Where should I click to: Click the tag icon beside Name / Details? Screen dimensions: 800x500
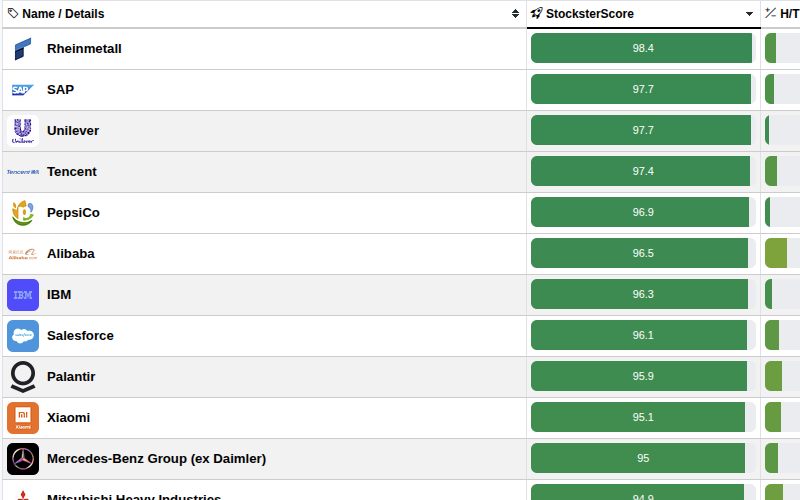pyautogui.click(x=13, y=13)
